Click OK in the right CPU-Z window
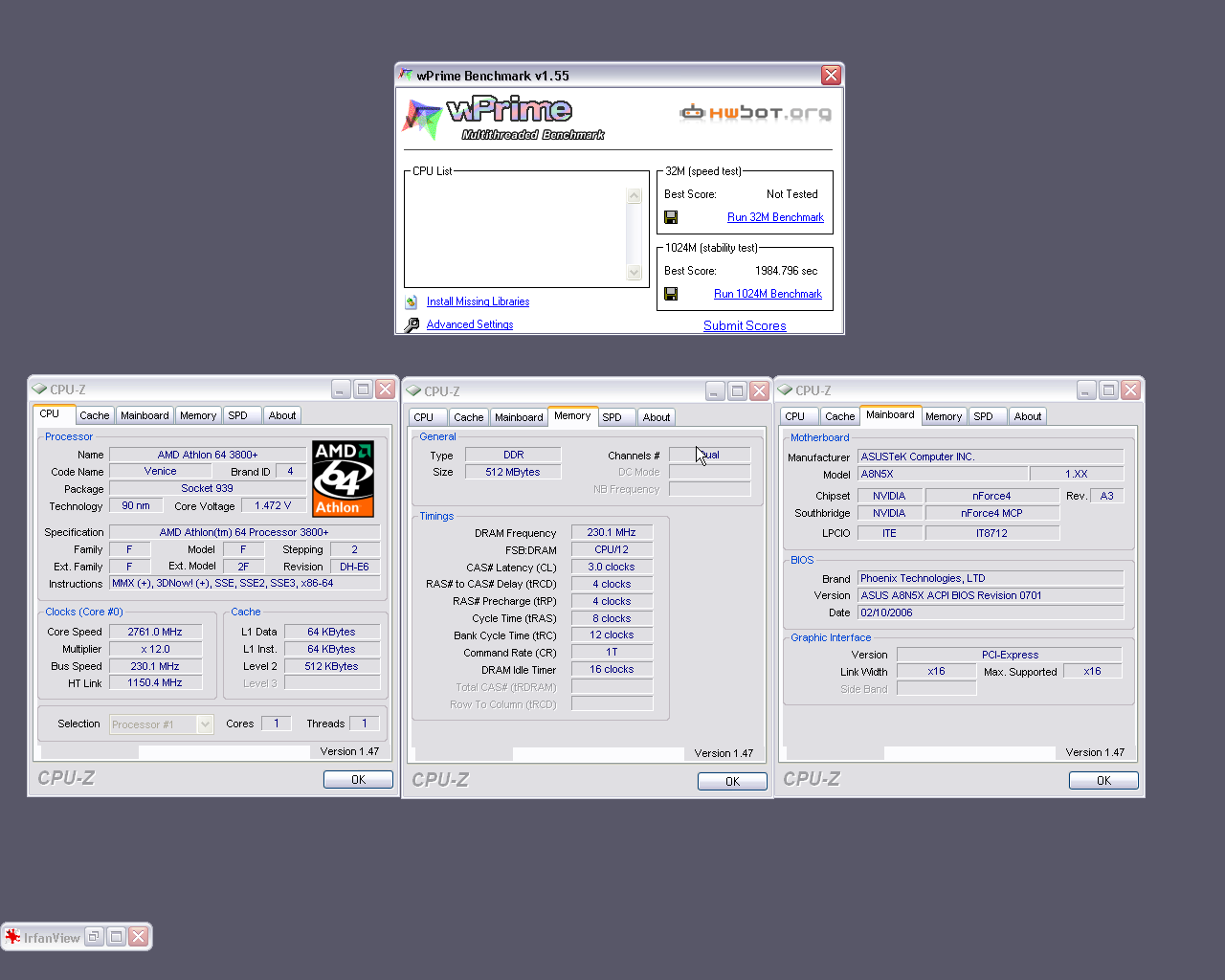Image resolution: width=1225 pixels, height=980 pixels. point(1103,780)
